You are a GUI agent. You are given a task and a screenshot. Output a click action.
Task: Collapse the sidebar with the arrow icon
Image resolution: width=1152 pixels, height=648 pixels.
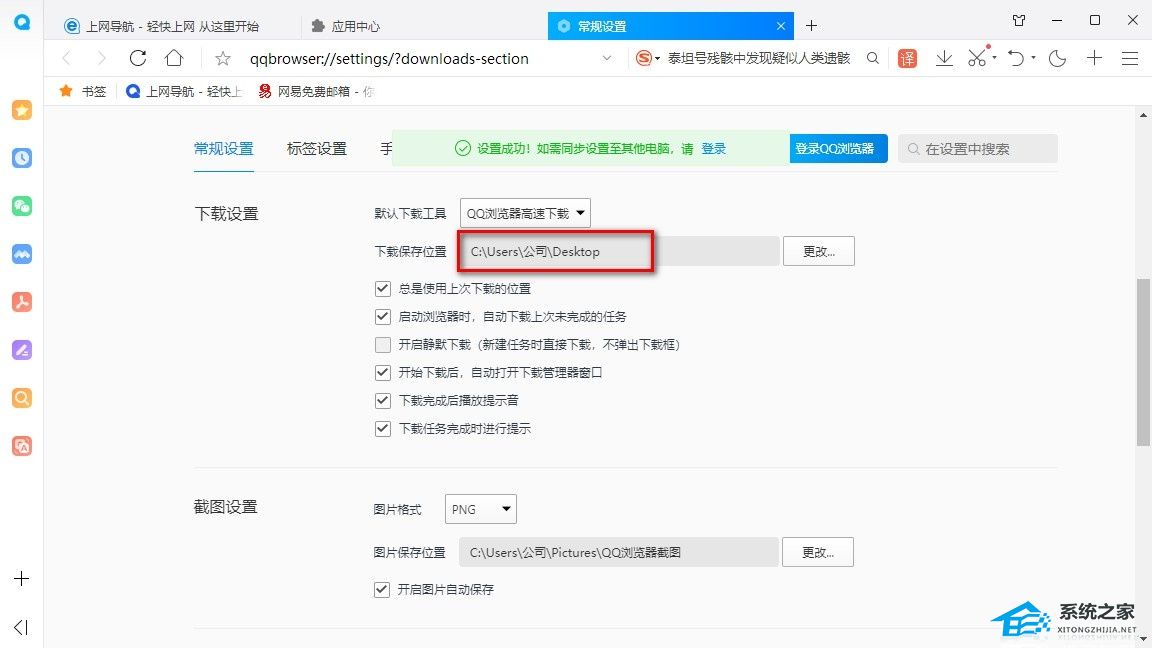(21, 627)
